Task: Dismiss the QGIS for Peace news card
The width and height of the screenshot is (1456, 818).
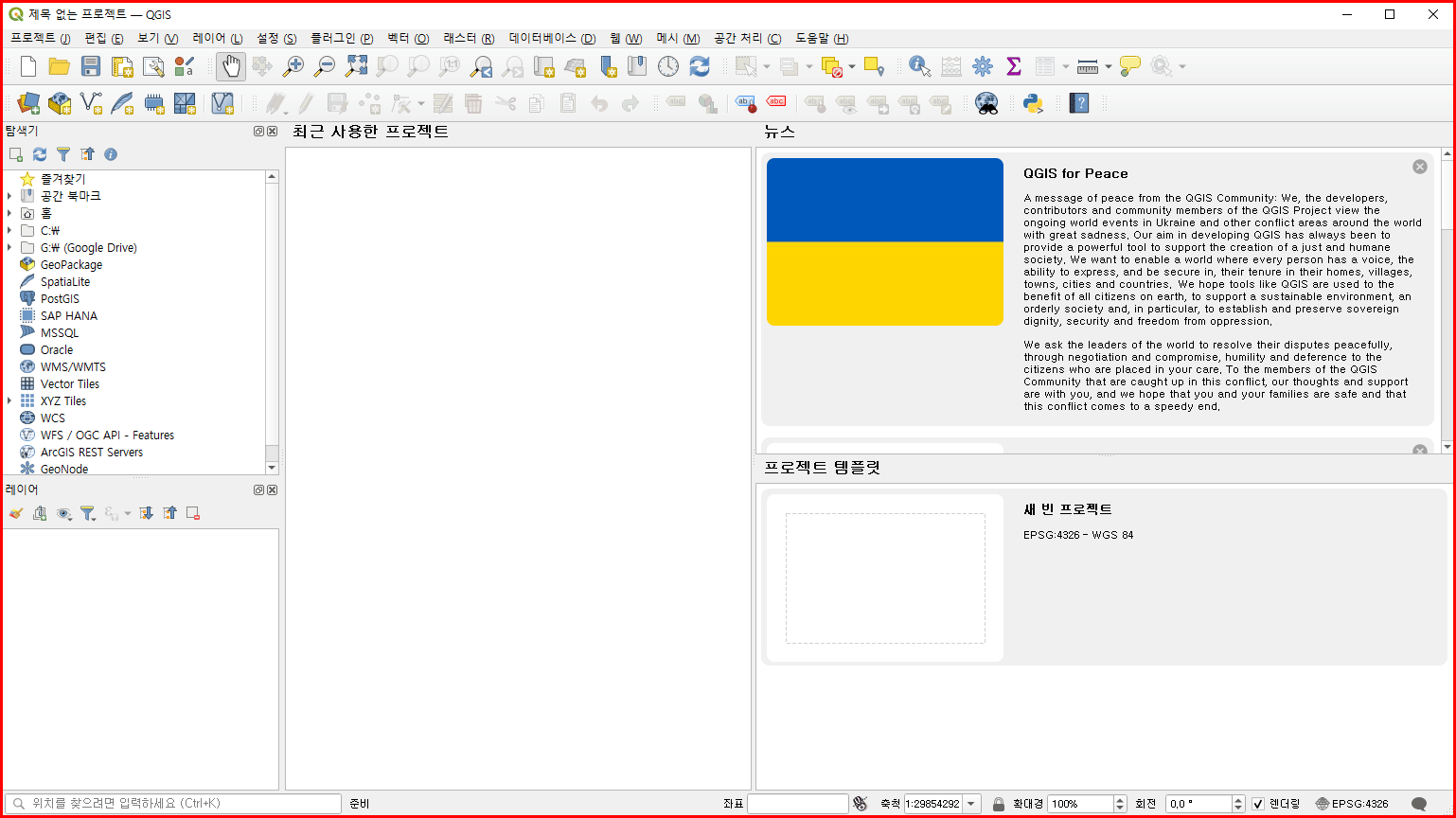Action: [x=1419, y=167]
